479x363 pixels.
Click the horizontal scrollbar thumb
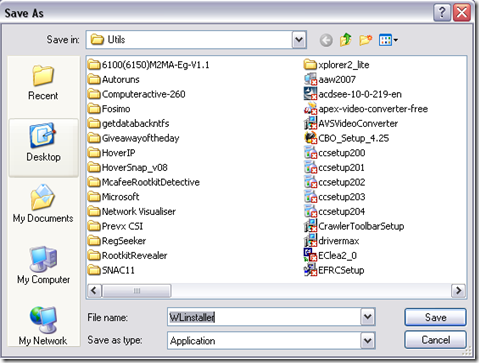pyautogui.click(x=136, y=291)
